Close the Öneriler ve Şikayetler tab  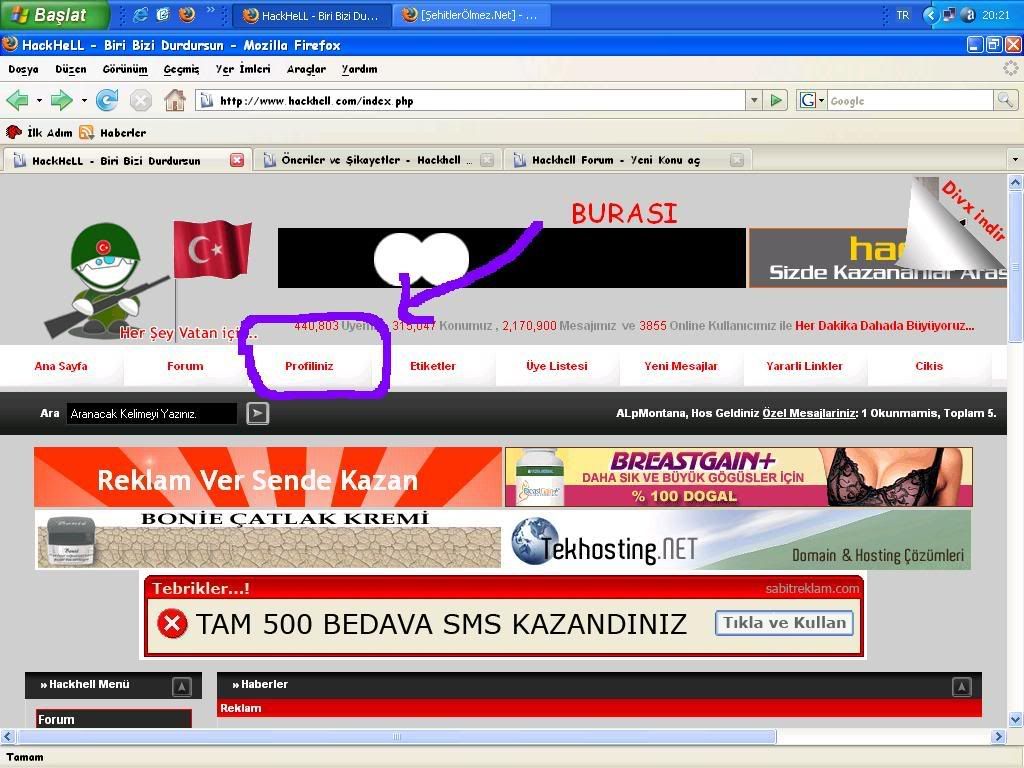487,160
